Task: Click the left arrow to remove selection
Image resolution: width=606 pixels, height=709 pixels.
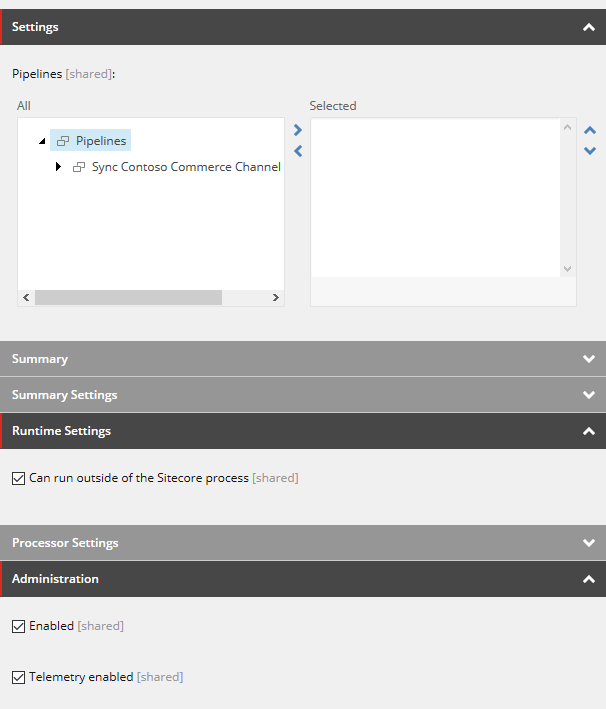Action: pos(298,151)
